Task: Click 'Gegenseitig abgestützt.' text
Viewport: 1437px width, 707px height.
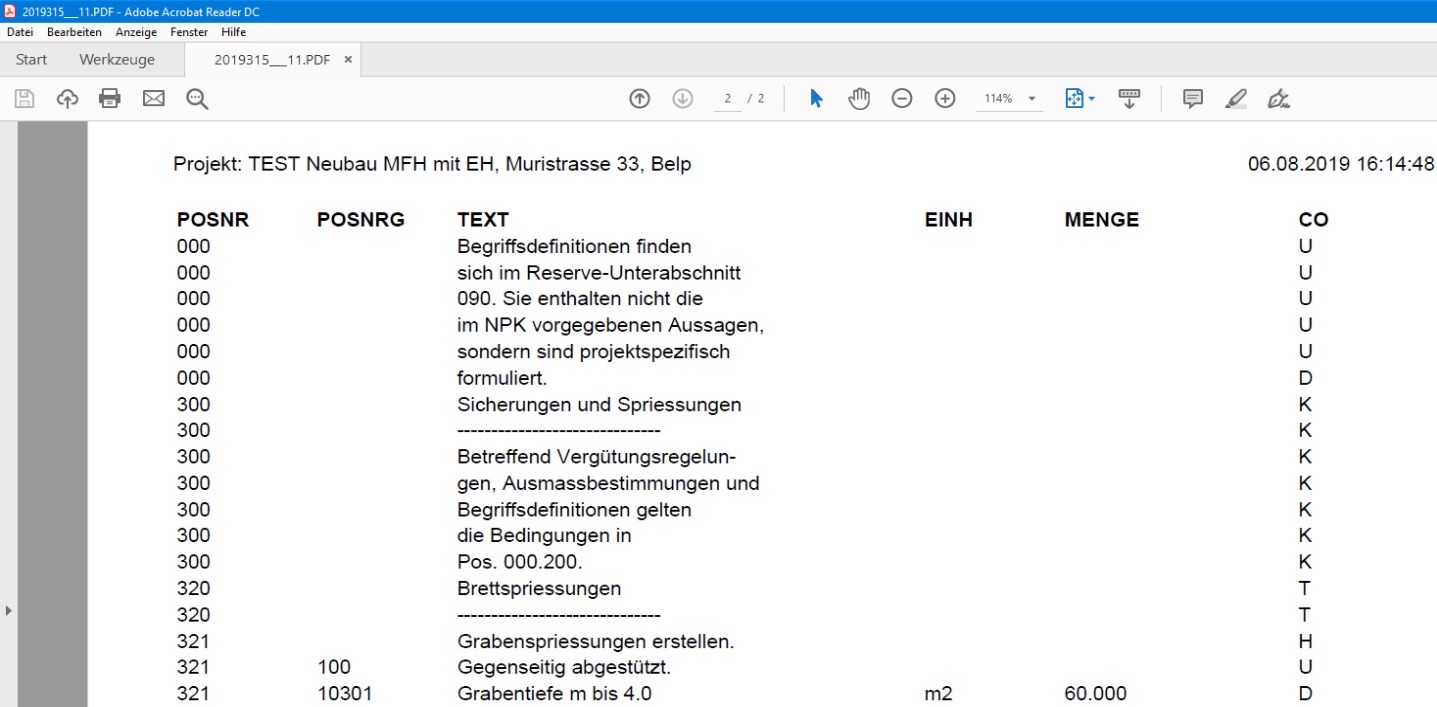Action: click(x=564, y=667)
